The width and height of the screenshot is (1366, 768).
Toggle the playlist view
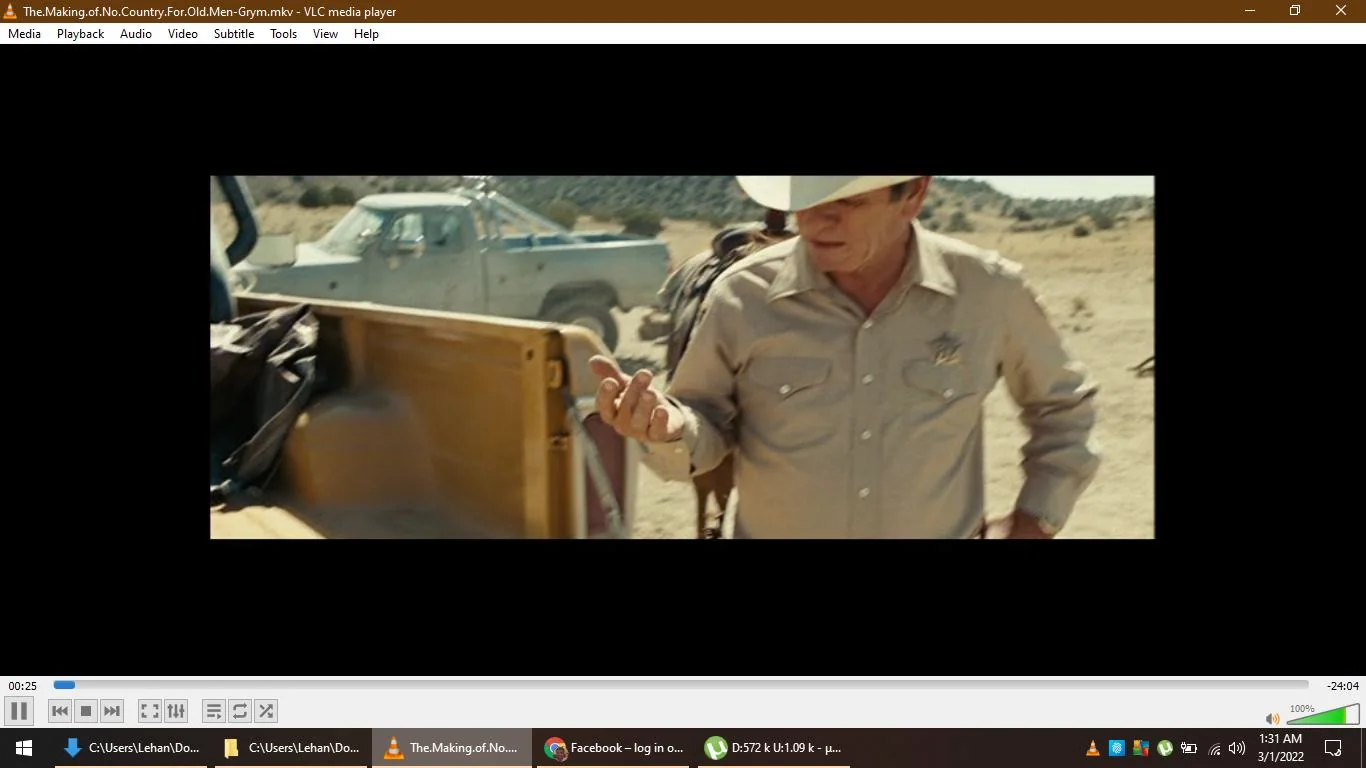pyautogui.click(x=214, y=711)
